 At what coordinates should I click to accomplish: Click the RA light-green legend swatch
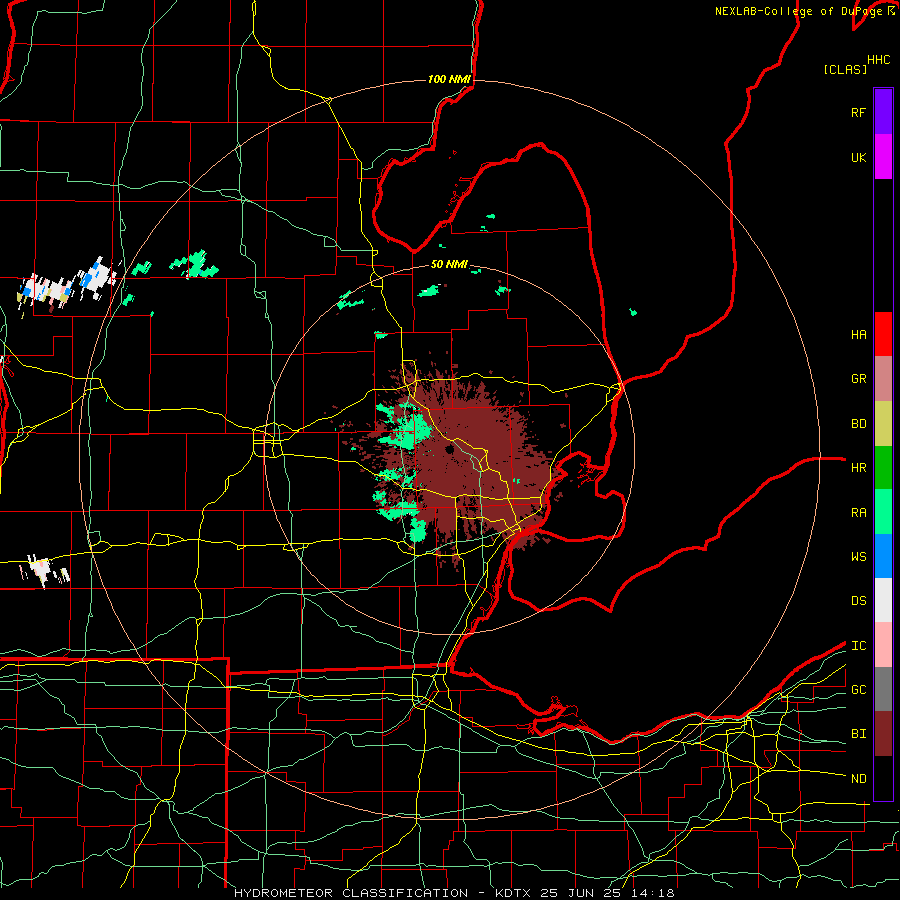tap(883, 512)
